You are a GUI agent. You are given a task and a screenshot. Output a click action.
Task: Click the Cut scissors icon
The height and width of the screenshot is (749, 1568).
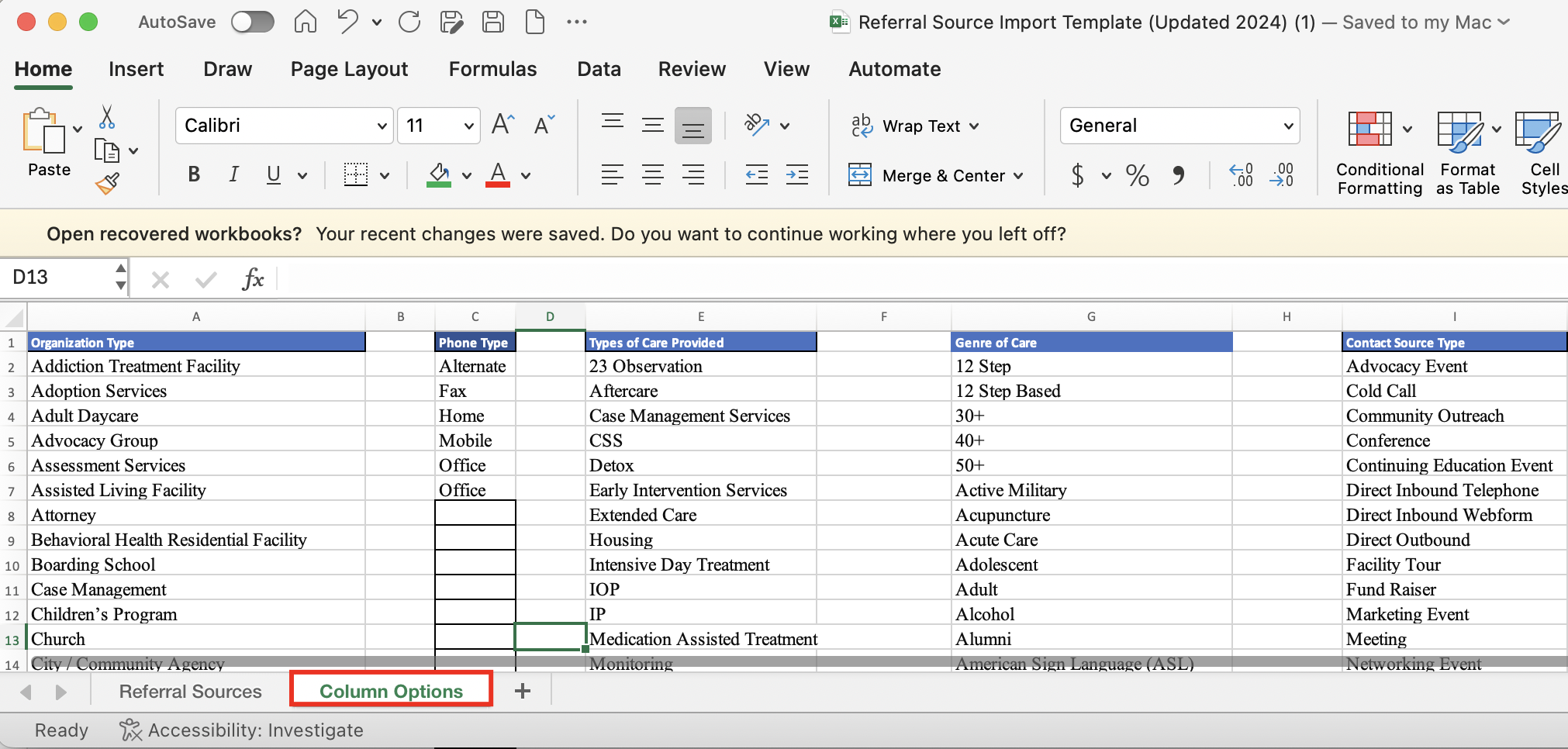click(107, 118)
